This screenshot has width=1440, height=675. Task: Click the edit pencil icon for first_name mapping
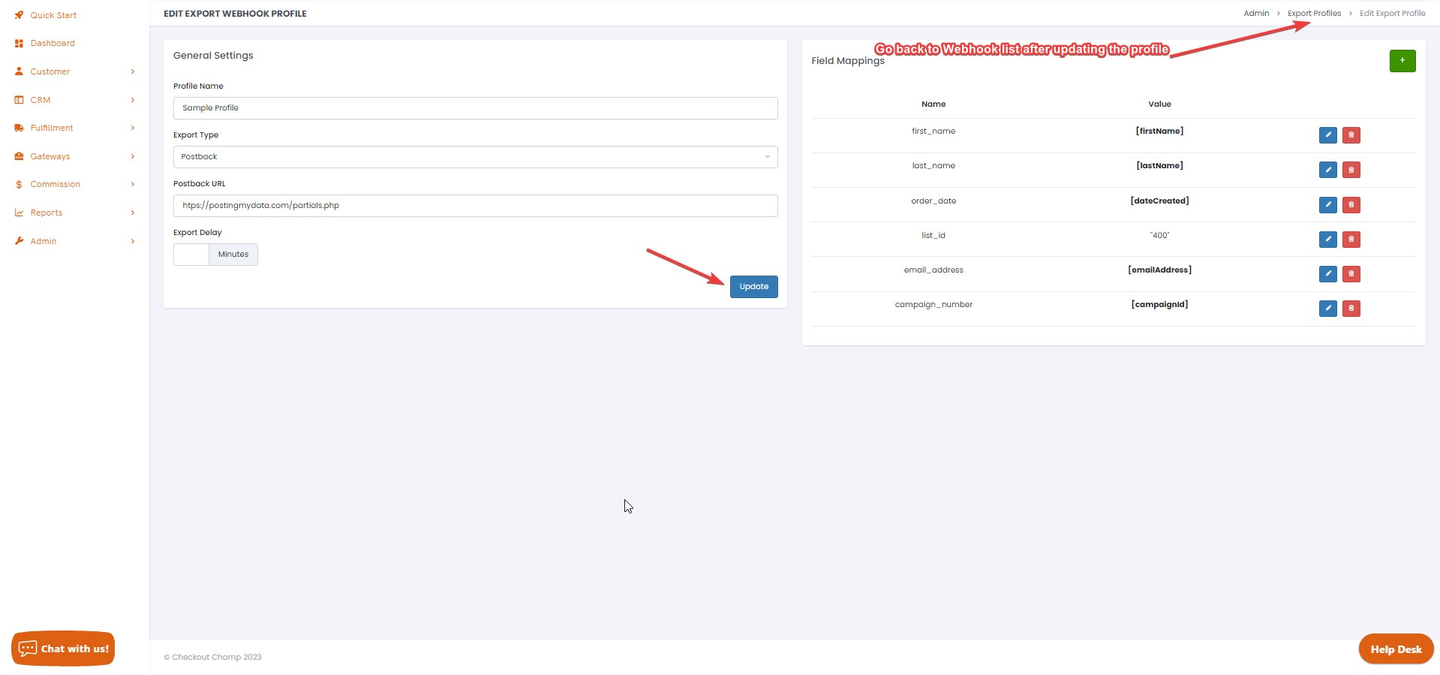pyautogui.click(x=1327, y=134)
